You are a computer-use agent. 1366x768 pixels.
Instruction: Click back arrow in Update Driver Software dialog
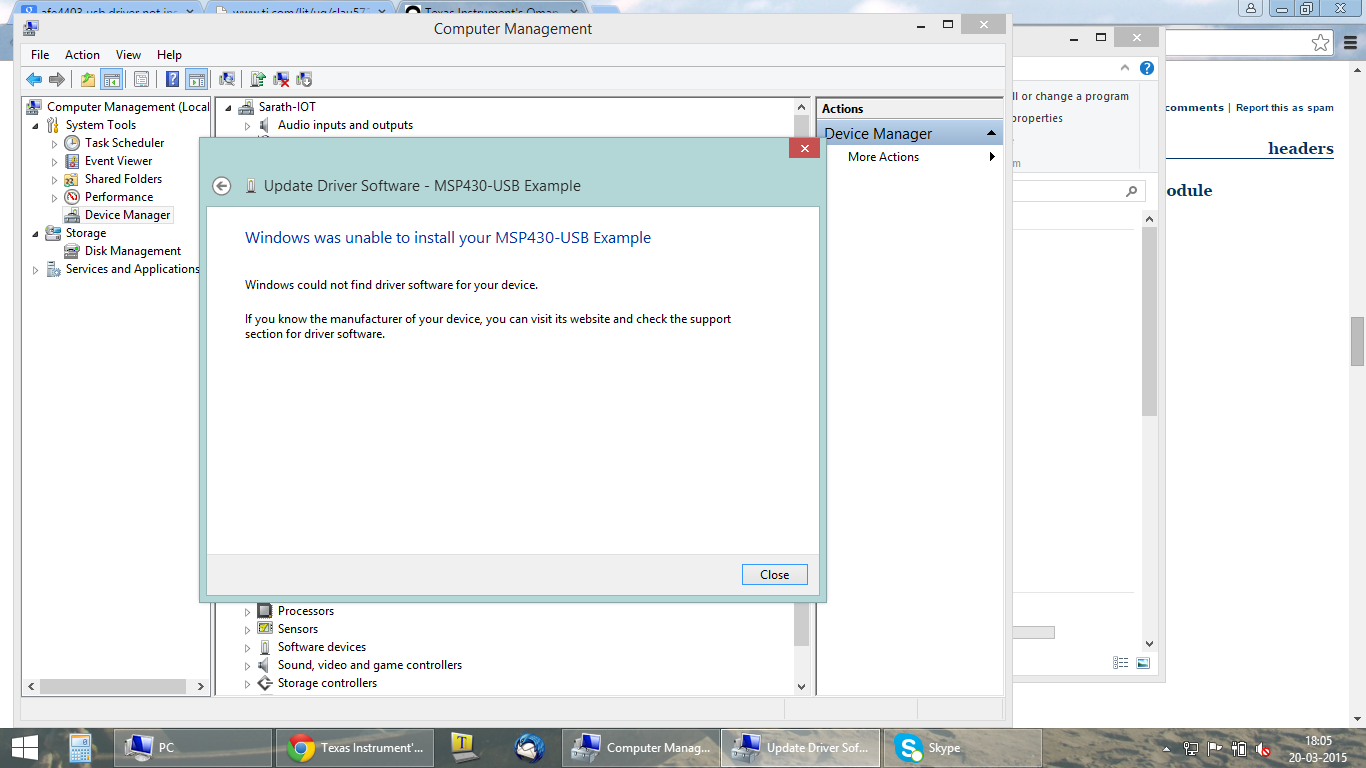(x=222, y=186)
